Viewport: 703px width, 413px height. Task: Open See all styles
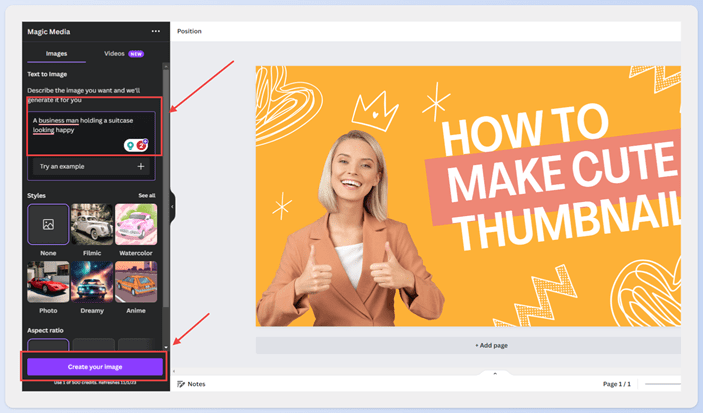click(x=147, y=196)
